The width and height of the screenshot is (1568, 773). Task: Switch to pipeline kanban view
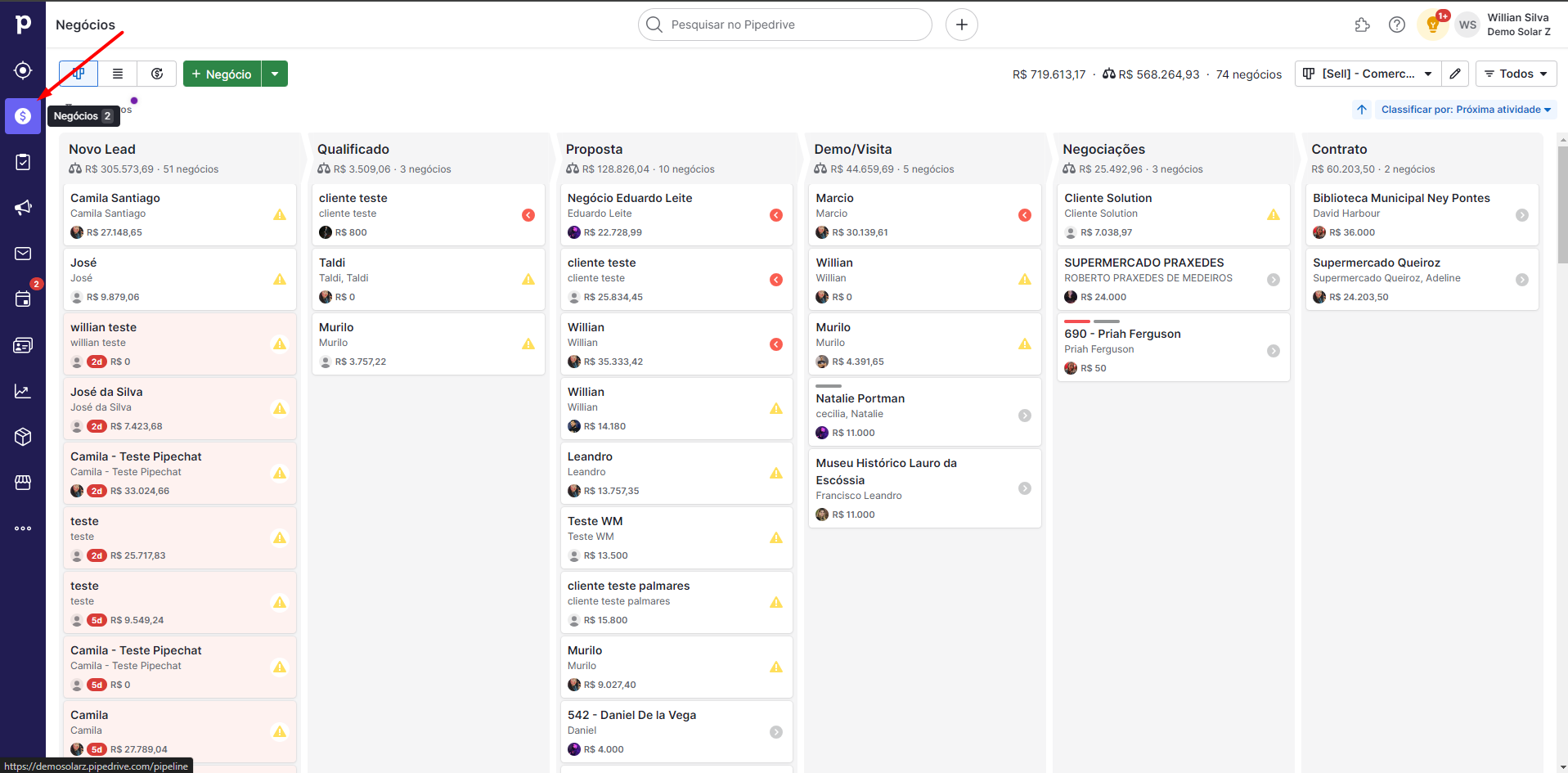pos(79,74)
